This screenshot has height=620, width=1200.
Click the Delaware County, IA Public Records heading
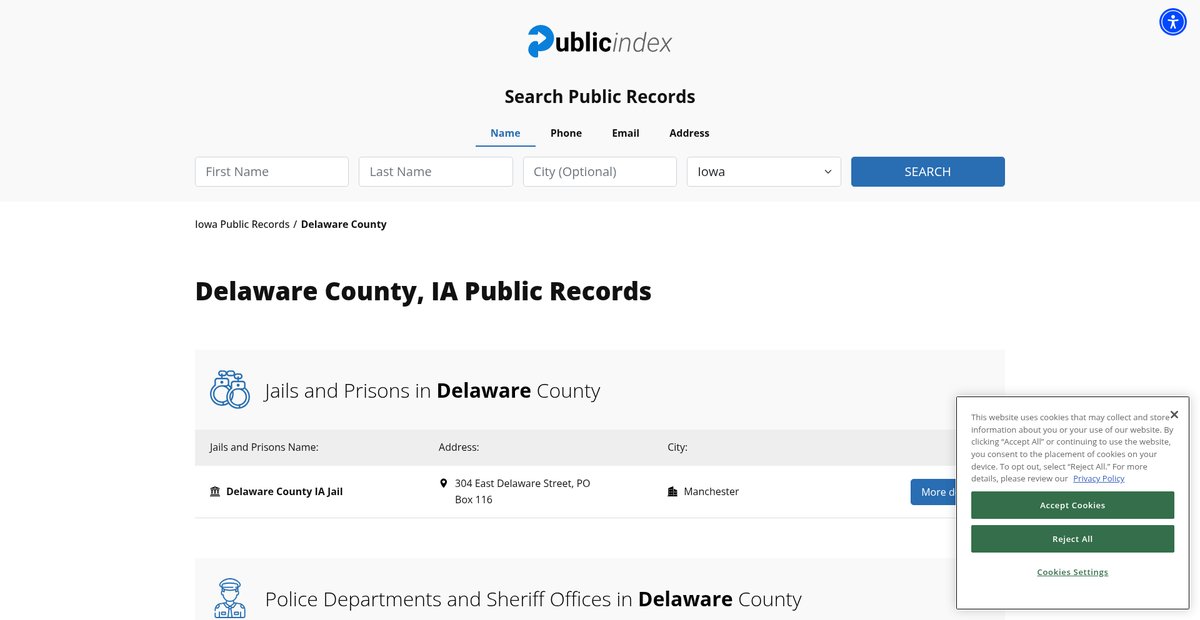423,291
